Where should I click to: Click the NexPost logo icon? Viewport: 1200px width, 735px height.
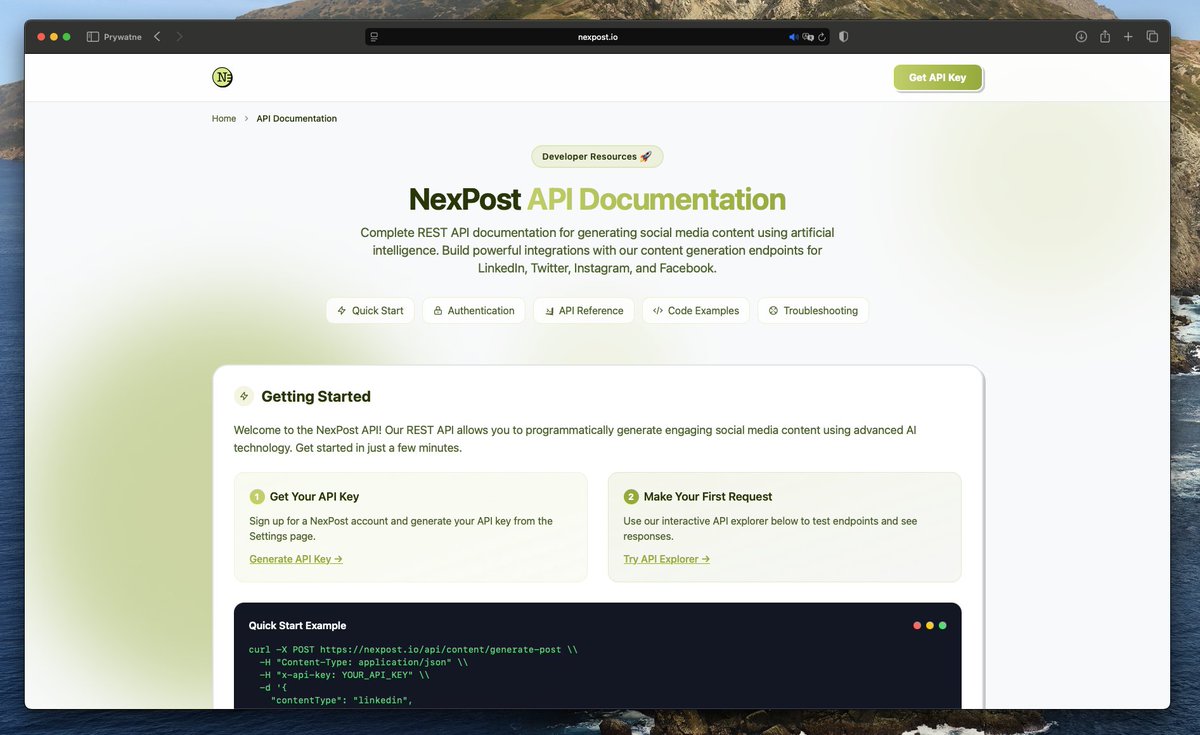click(x=222, y=77)
